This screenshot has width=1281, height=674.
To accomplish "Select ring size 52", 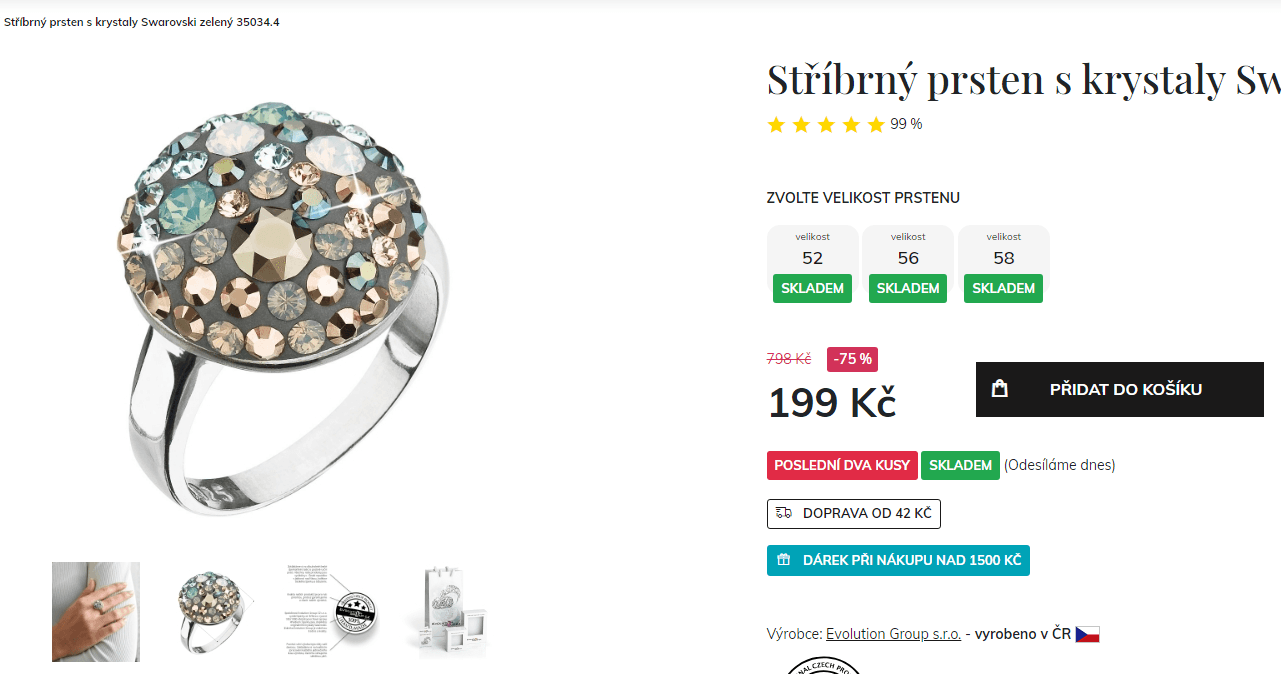I will (x=812, y=262).
